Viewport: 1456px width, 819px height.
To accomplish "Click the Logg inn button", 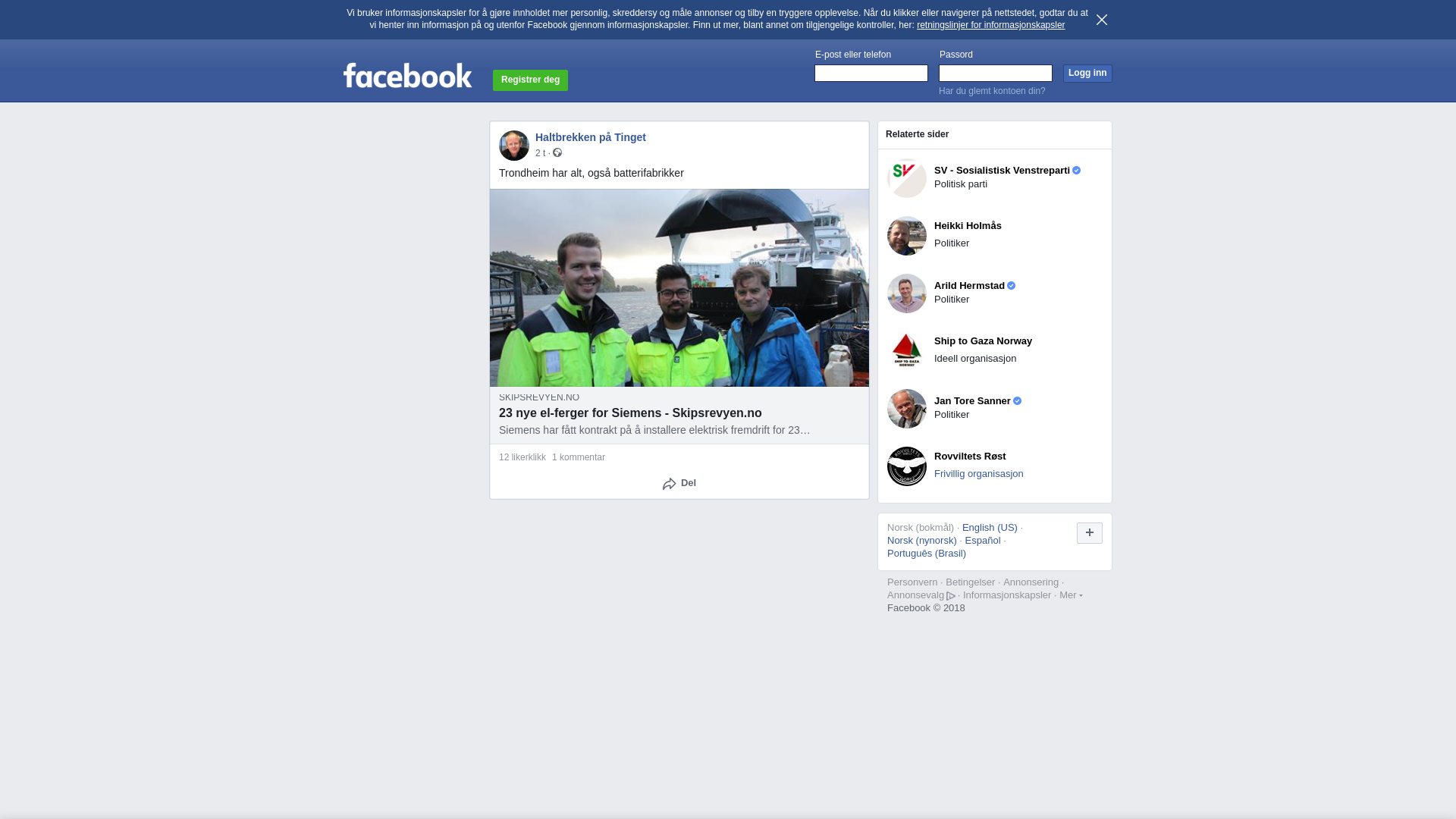I will 1087,73.
